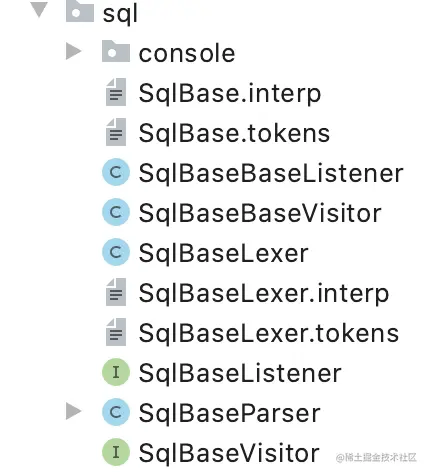The height and width of the screenshot is (476, 430).
Task: Click the SqlBaseParser class icon
Action: [x=116, y=412]
